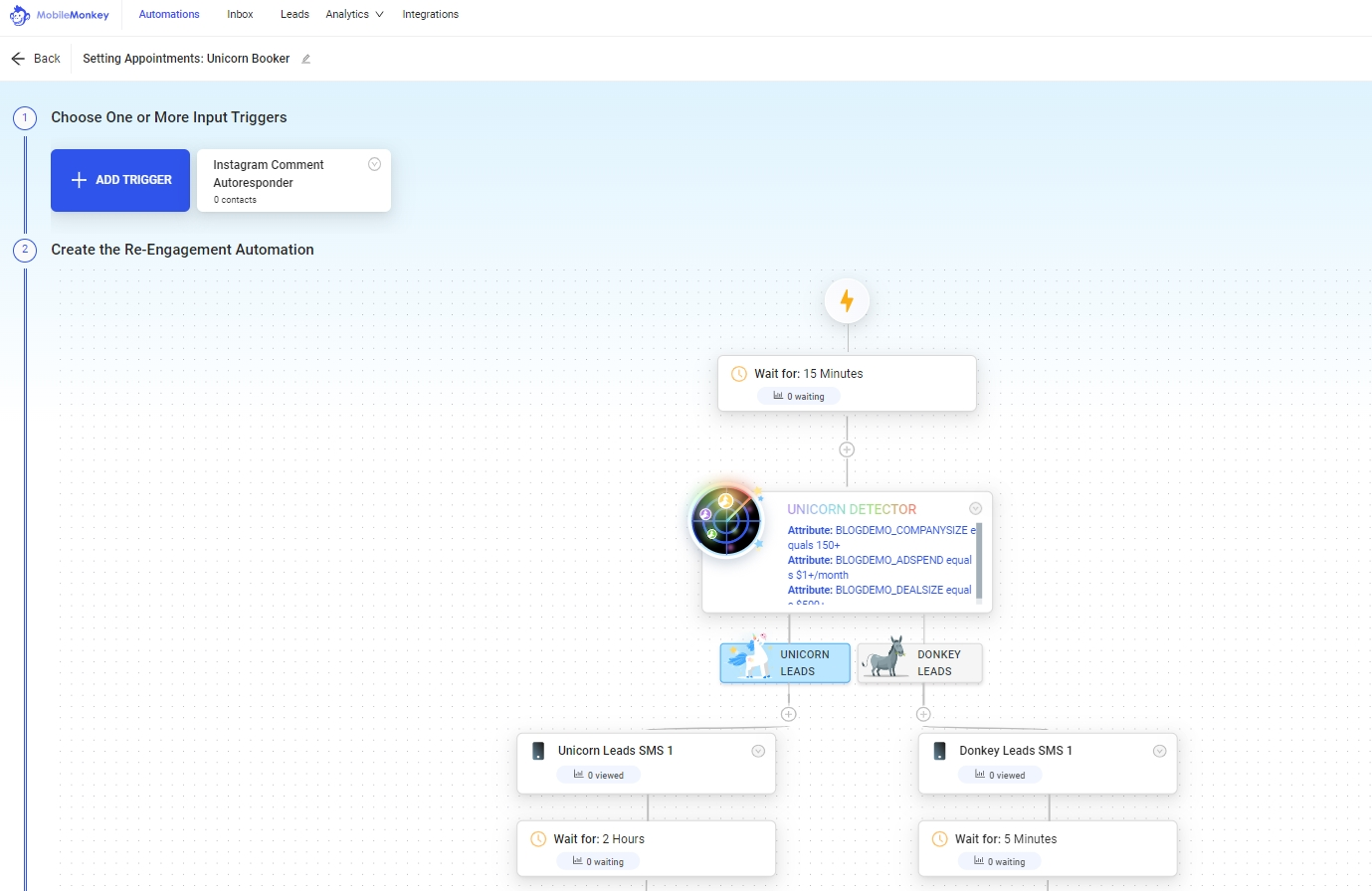Open Unicorn Leads SMS 1 options dropdown
The height and width of the screenshot is (891, 1372).
[758, 751]
